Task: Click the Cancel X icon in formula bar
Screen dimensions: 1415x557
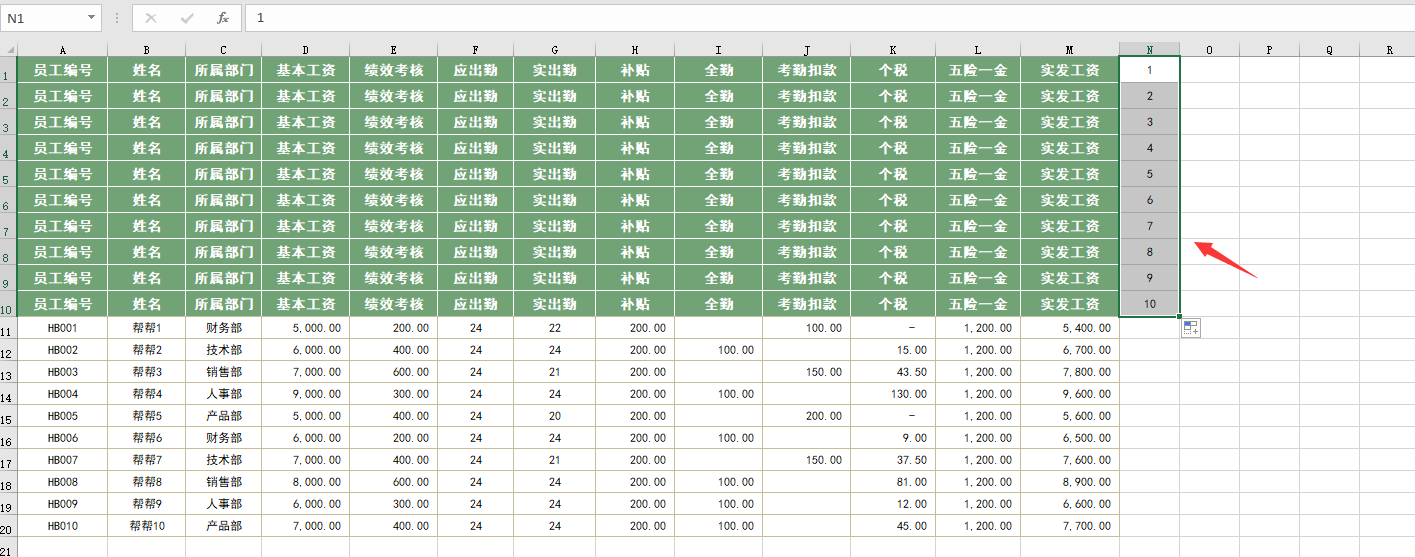Action: [x=151, y=18]
